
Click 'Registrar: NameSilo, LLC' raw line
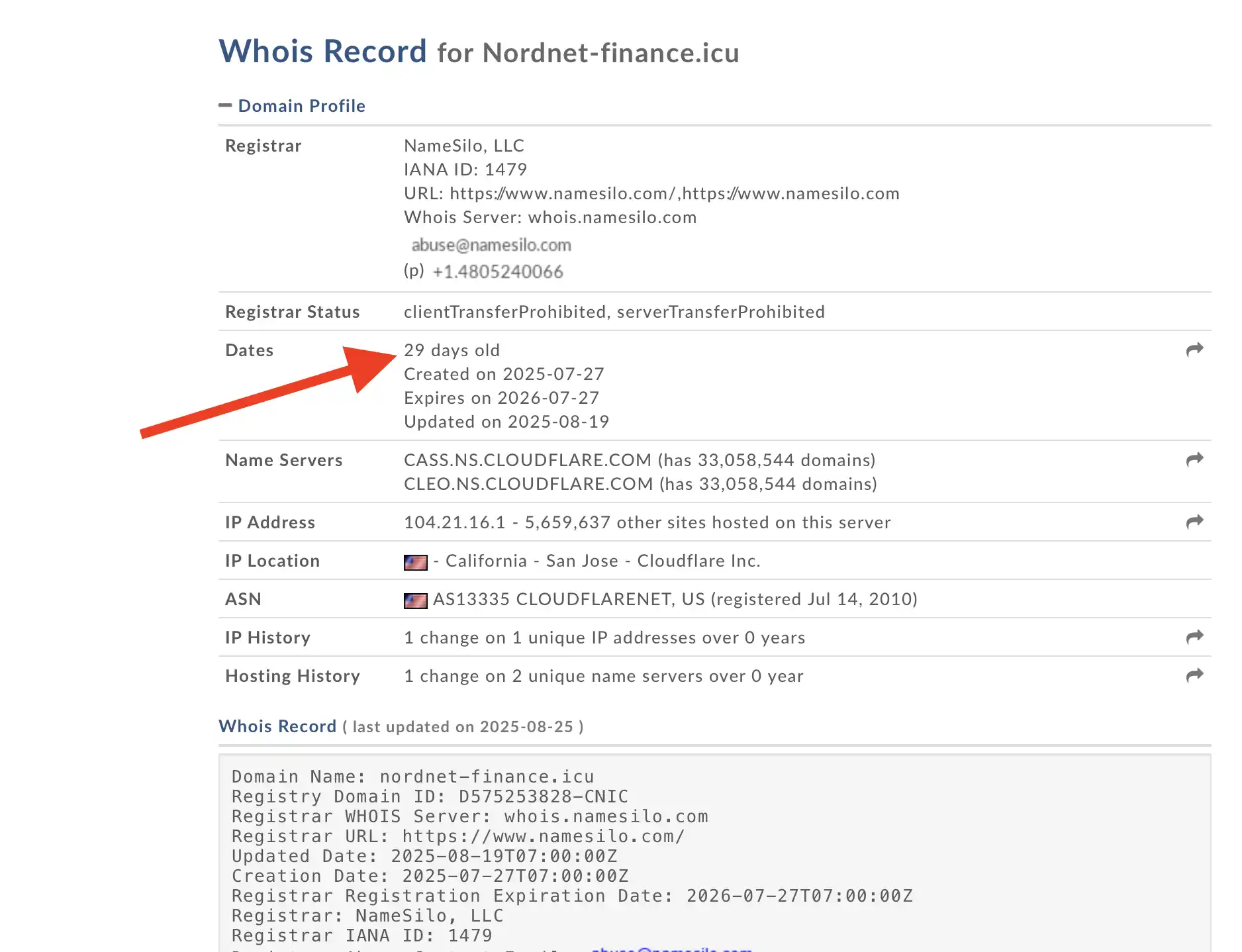pos(367,916)
